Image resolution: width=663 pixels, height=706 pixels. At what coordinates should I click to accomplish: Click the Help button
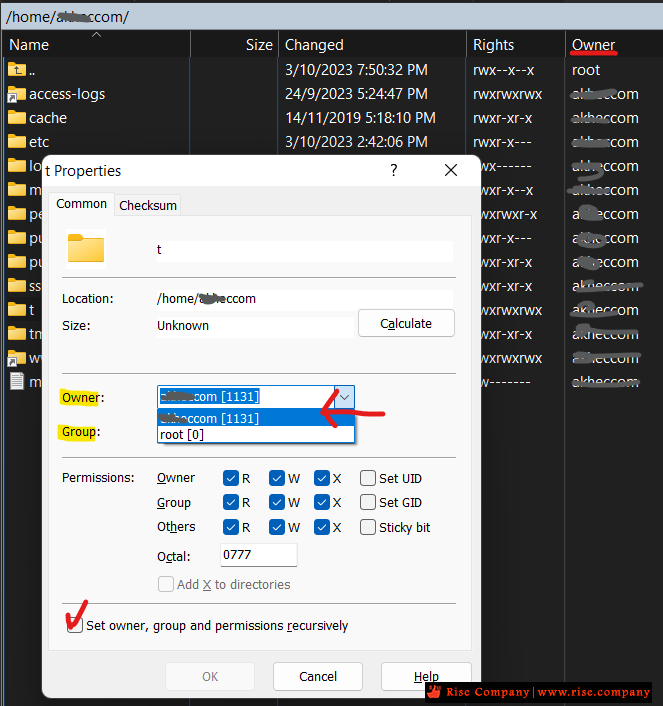[x=426, y=676]
